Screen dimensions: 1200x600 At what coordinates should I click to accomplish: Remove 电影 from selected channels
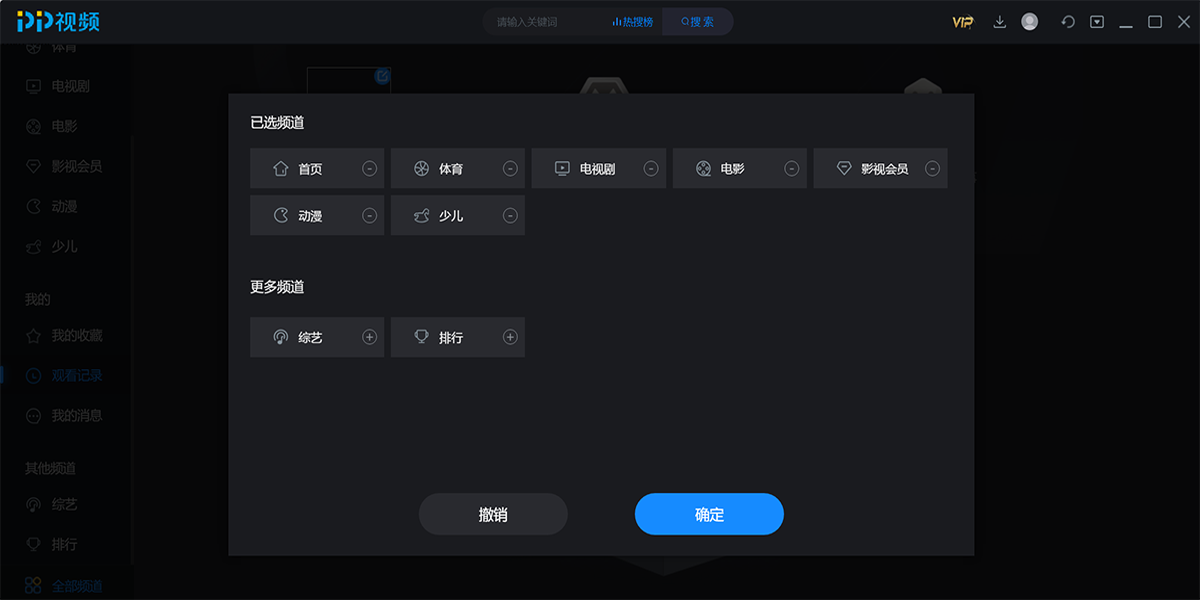coord(792,169)
